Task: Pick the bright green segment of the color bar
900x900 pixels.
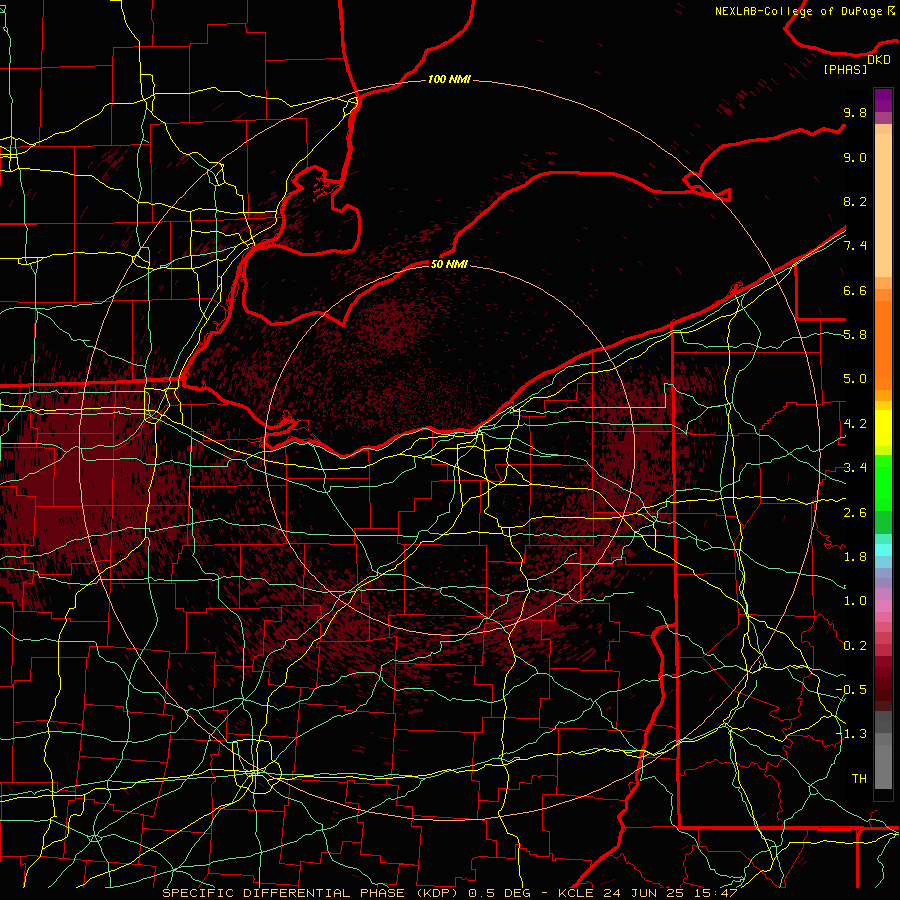Action: pos(883,482)
